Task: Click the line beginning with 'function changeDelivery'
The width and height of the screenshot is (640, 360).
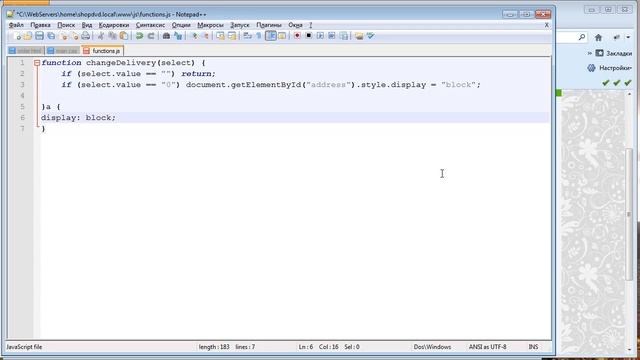Action: (123, 63)
